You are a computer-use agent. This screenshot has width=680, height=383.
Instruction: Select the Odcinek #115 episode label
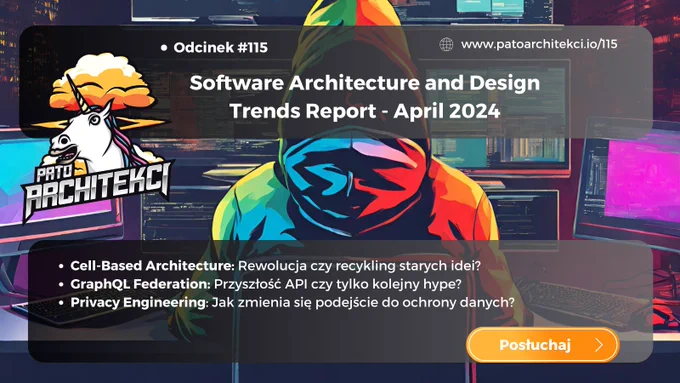(x=220, y=48)
